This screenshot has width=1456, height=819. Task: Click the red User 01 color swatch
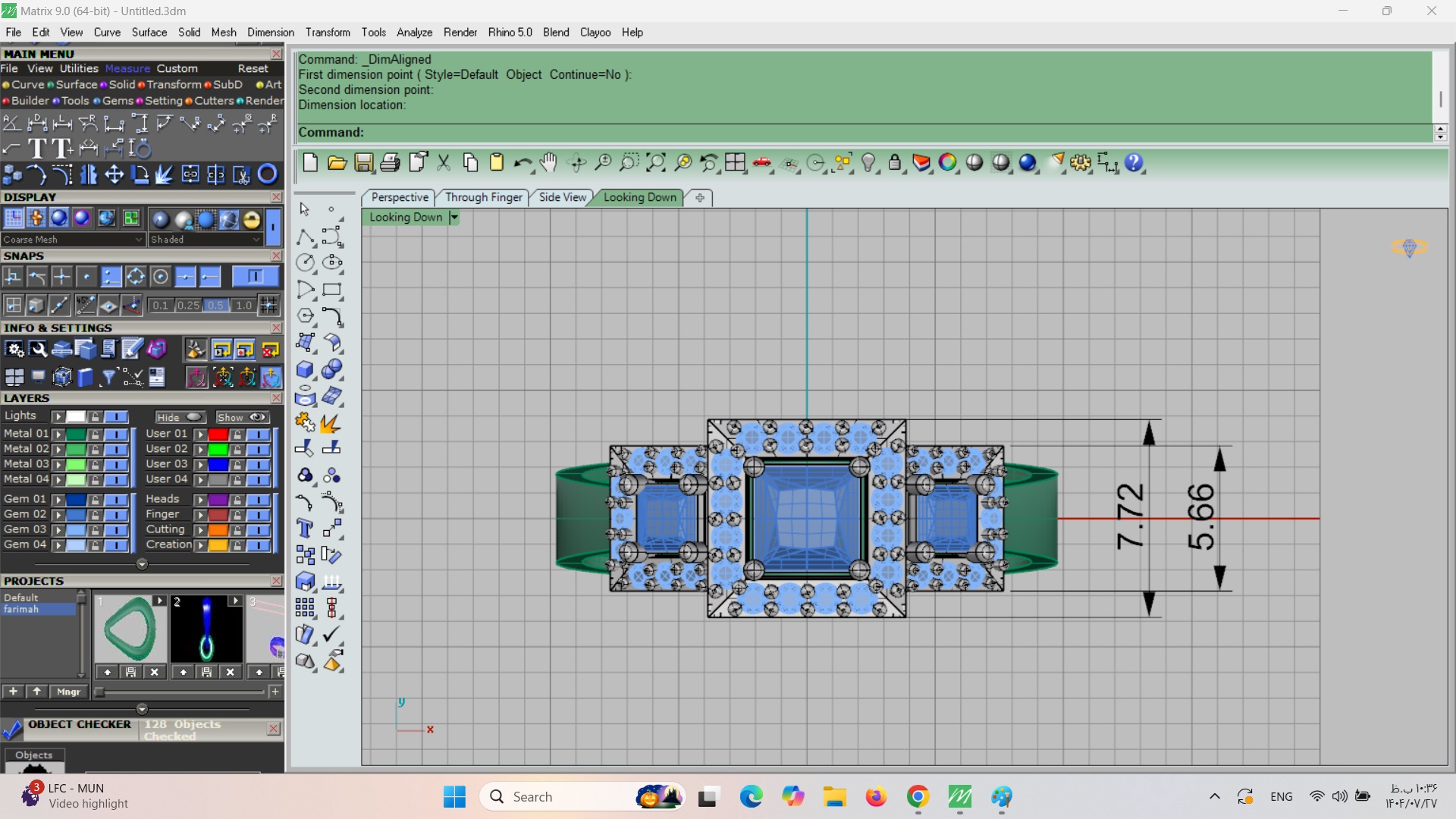[x=218, y=435]
